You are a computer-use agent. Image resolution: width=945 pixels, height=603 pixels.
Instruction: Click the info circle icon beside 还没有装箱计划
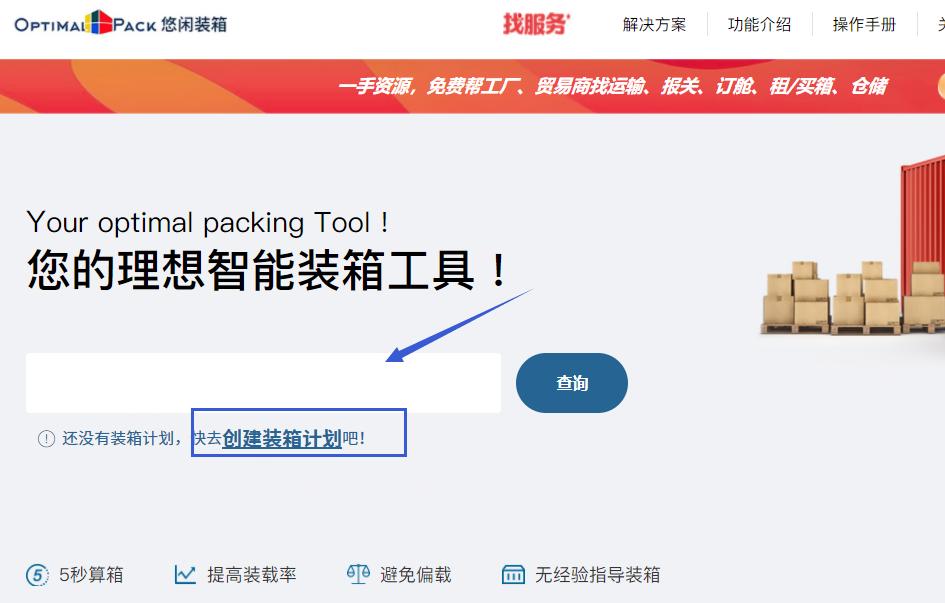tap(46, 439)
